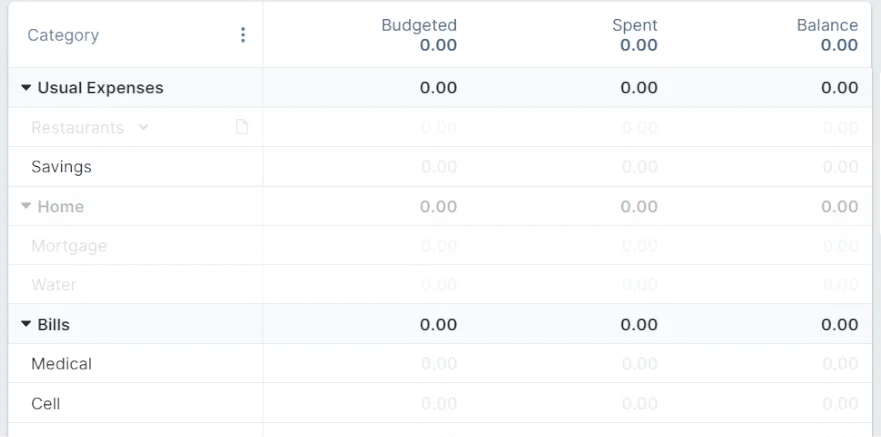The width and height of the screenshot is (881, 437).
Task: Select the Savings category name
Action: click(x=61, y=167)
